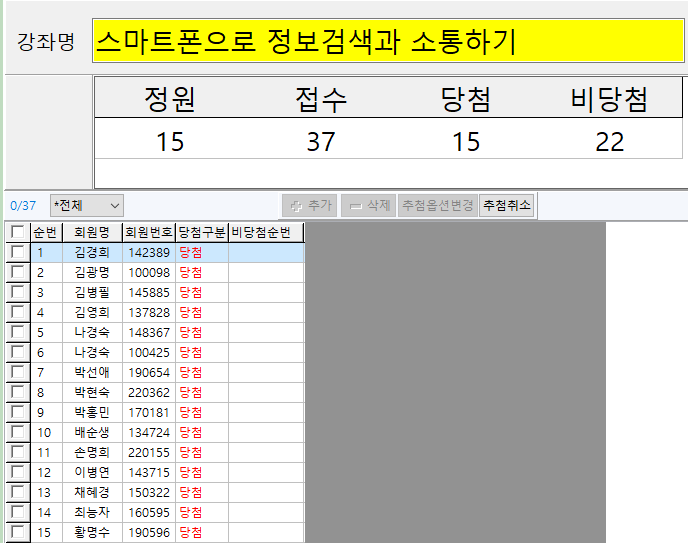This screenshot has height=543, width=688.
Task: Check the box for row 3 김병필
Action: pos(18,292)
